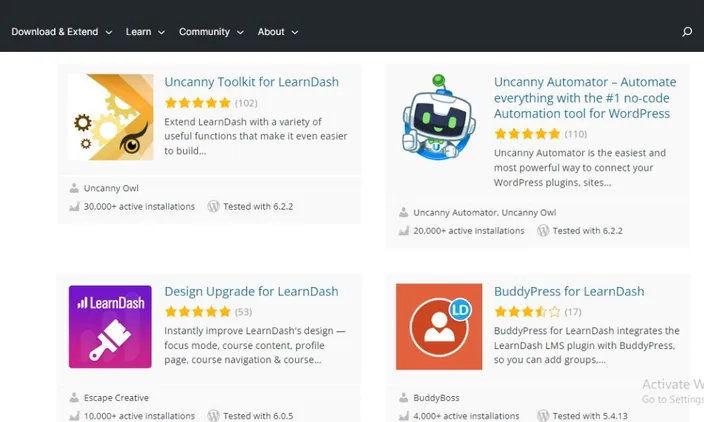Click the 20,000+ active installations text
The width and height of the screenshot is (704, 422).
click(469, 231)
